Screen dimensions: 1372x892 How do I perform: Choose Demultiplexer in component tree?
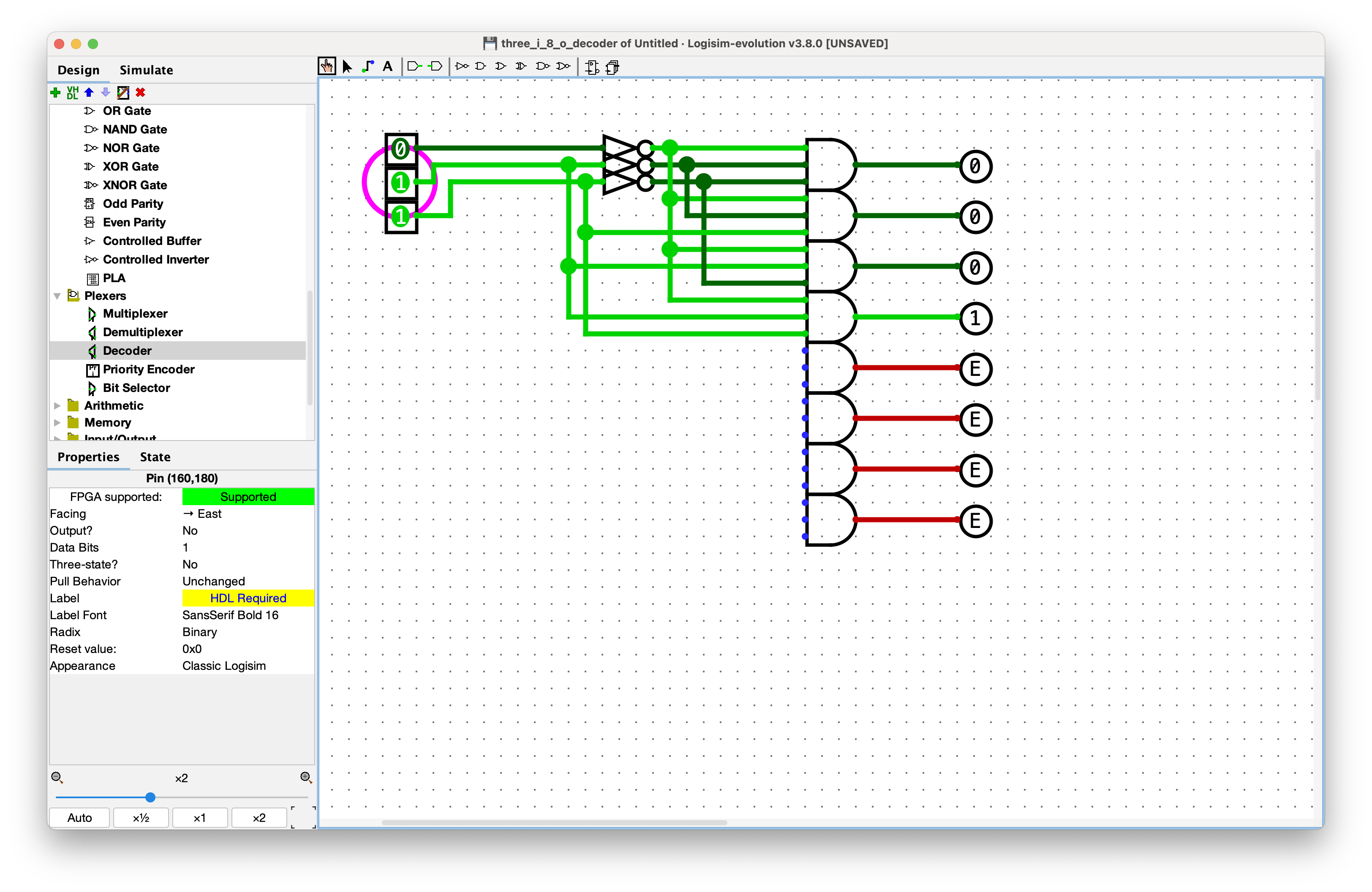point(142,332)
